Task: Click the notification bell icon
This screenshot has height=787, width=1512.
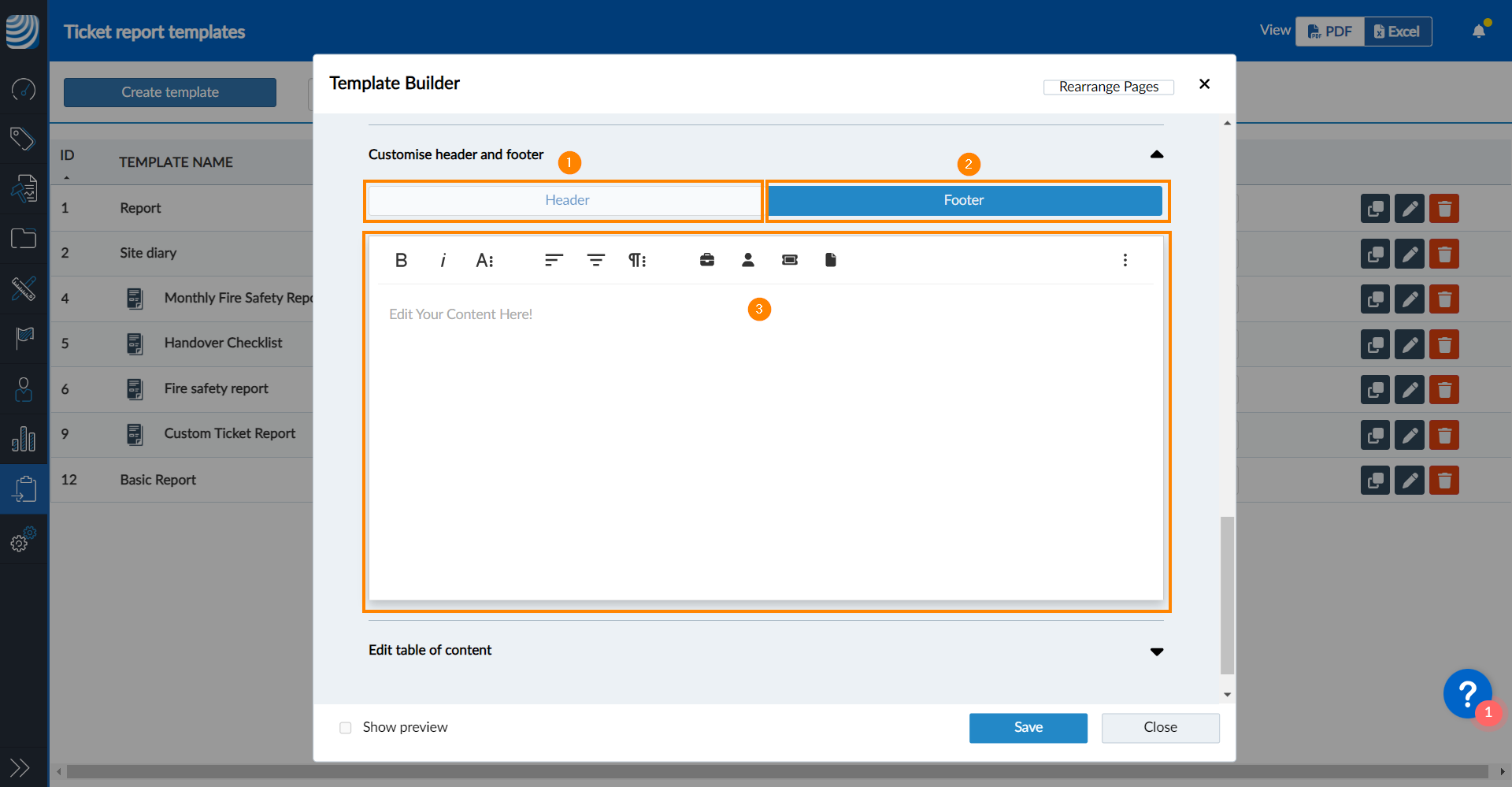Action: pyautogui.click(x=1479, y=32)
